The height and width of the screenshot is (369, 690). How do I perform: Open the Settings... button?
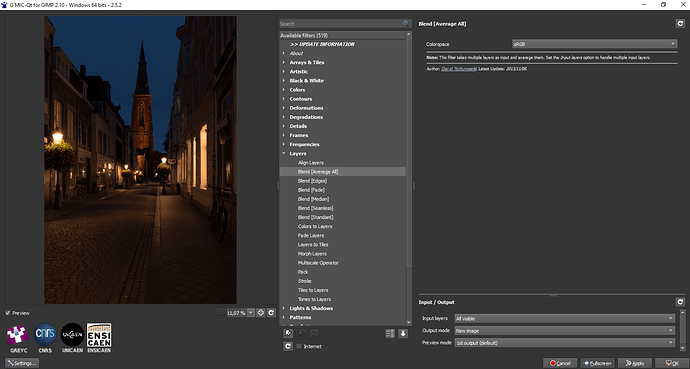22,363
